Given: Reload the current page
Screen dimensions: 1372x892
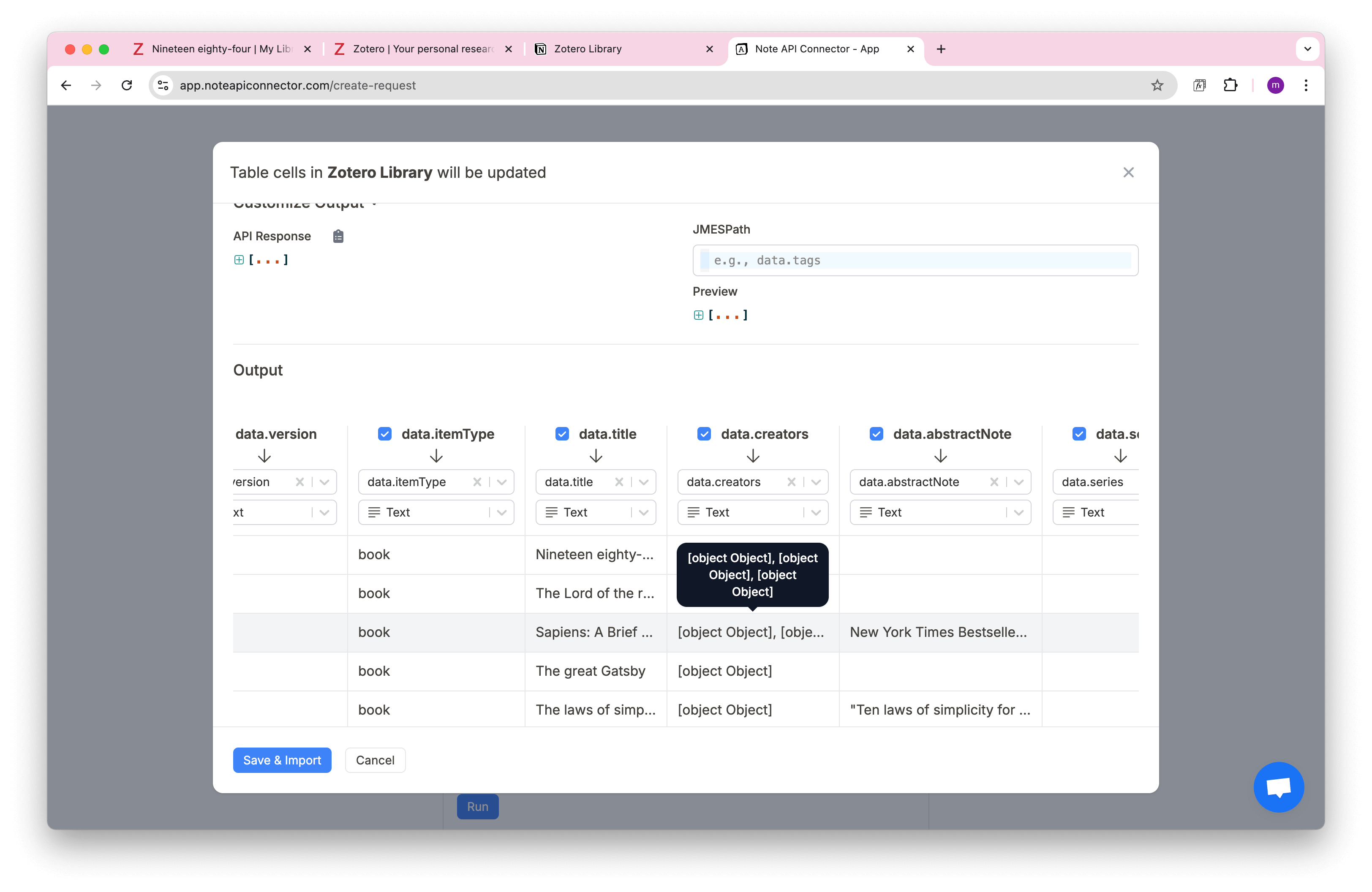Looking at the screenshot, I should [x=127, y=85].
